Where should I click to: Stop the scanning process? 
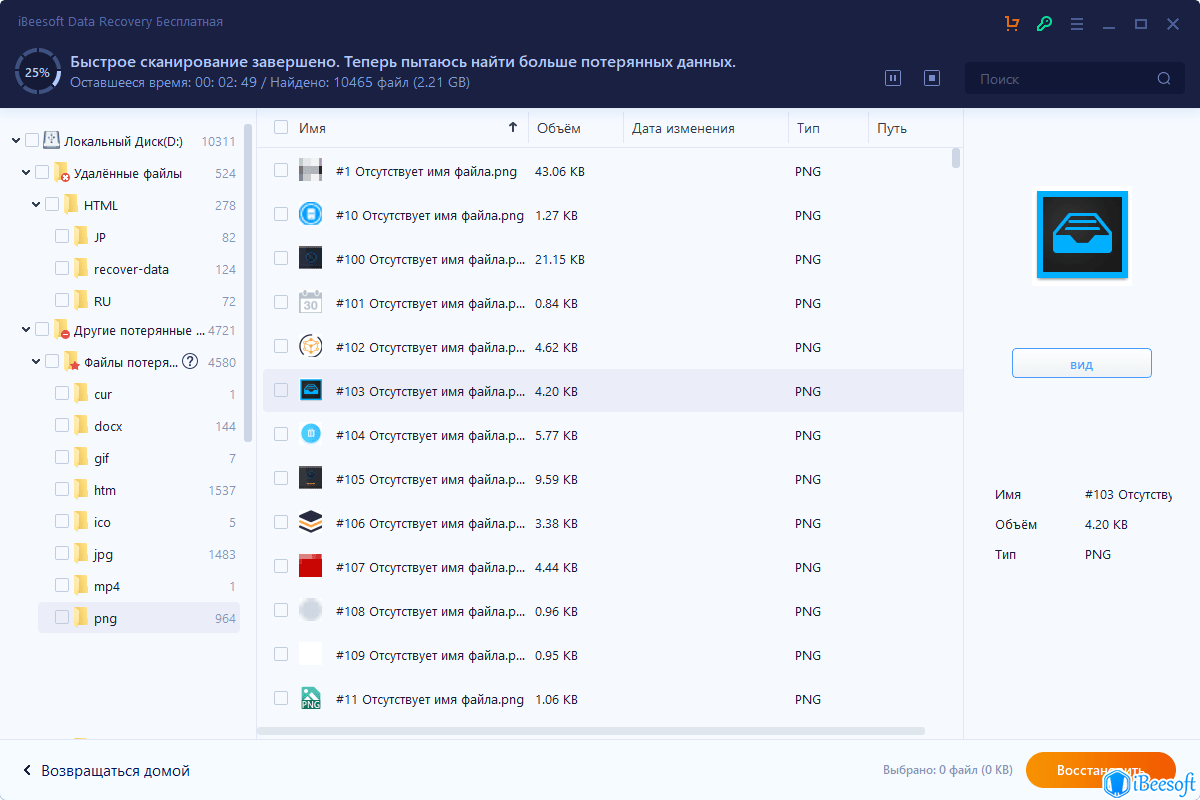coord(932,78)
